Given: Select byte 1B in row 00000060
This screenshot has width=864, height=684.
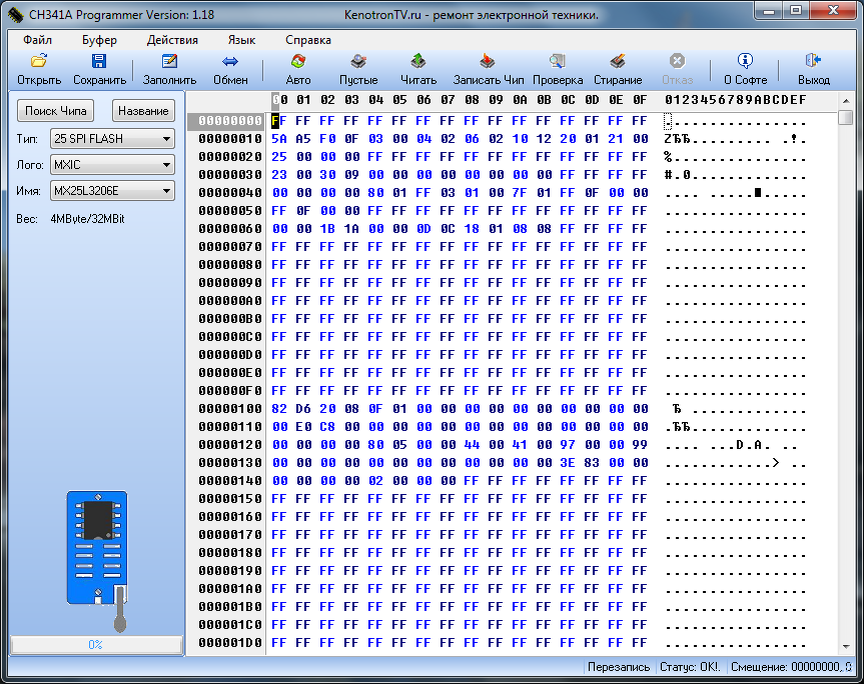Looking at the screenshot, I should coord(327,229).
